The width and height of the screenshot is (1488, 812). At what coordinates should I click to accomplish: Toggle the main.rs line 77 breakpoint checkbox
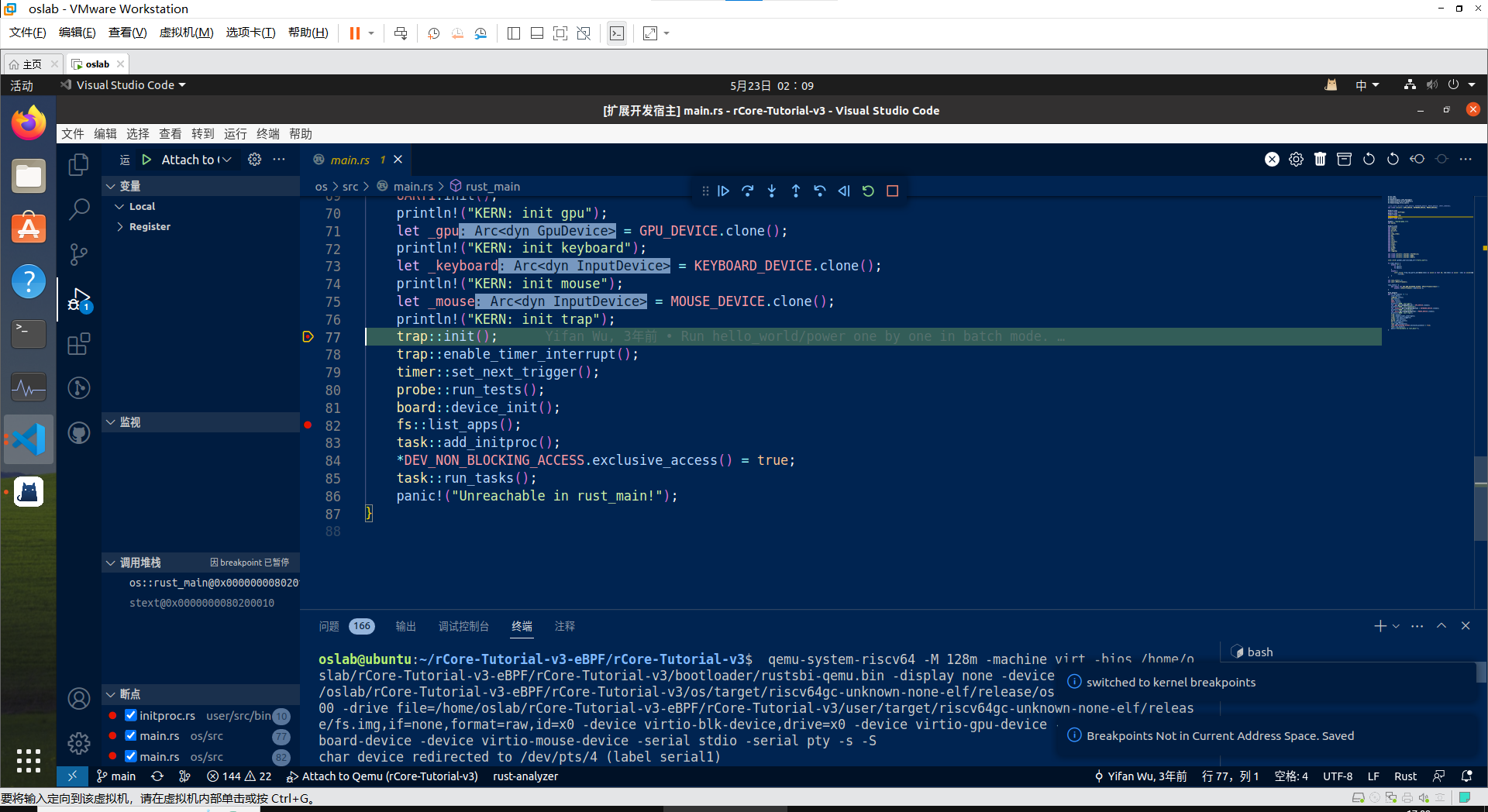coord(131,735)
